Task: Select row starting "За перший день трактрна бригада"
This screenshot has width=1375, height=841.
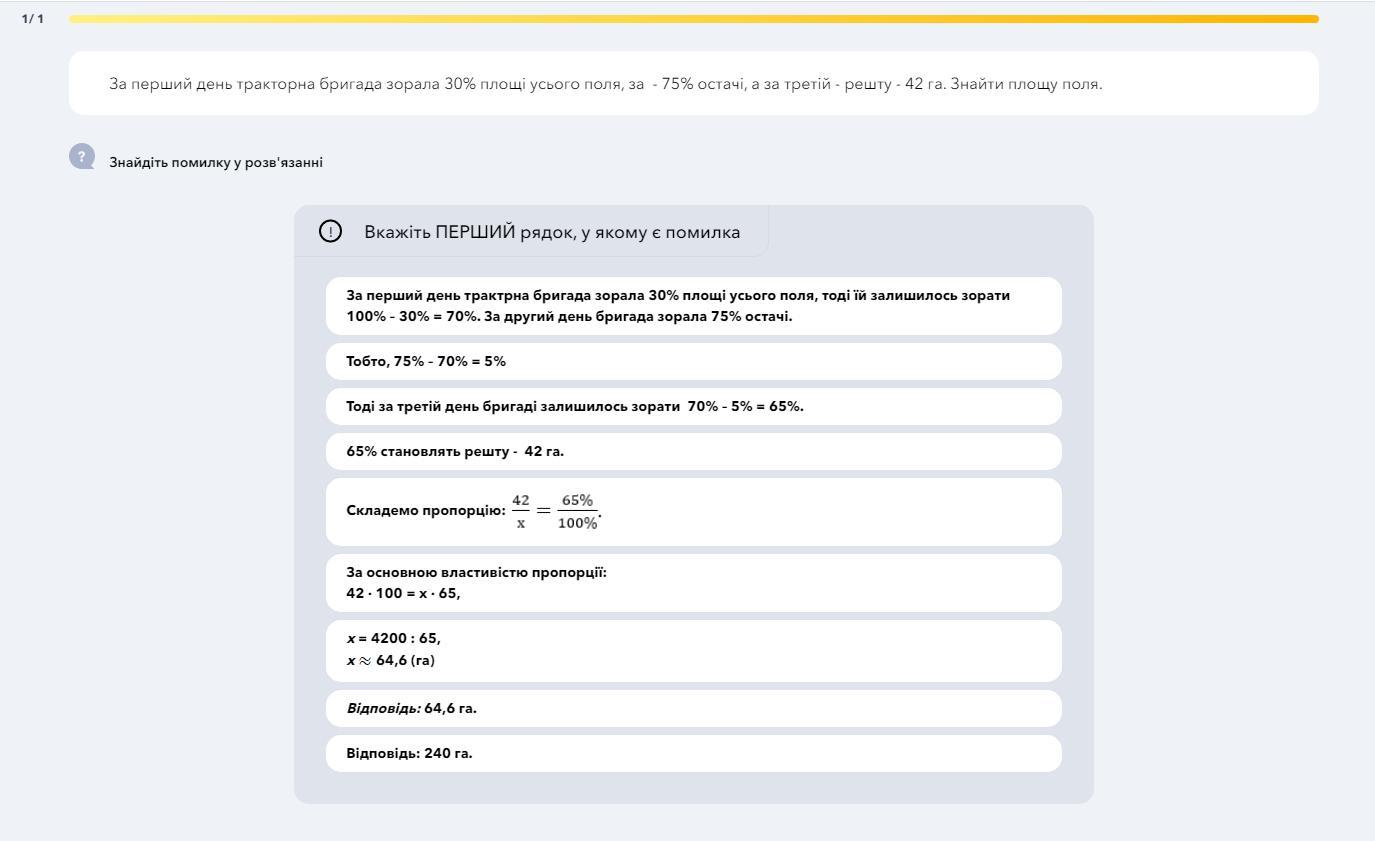Action: (693, 306)
